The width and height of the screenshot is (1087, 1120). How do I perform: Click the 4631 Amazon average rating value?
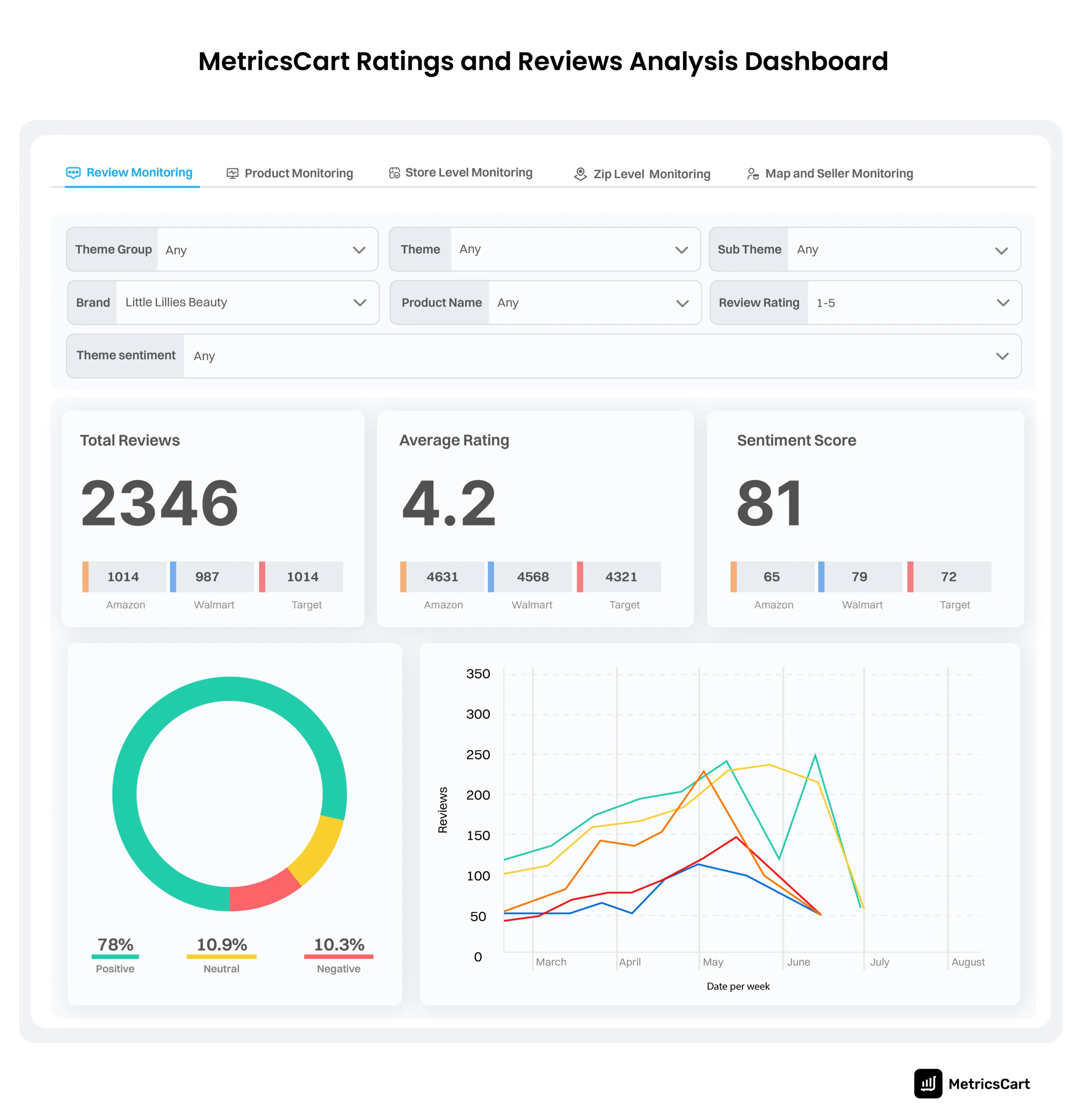coord(442,577)
